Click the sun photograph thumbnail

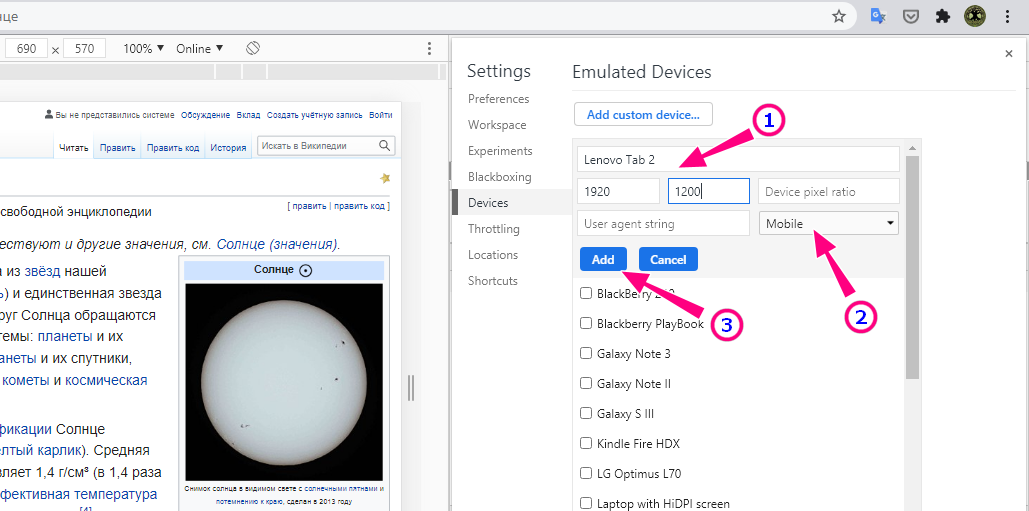pyautogui.click(x=284, y=382)
